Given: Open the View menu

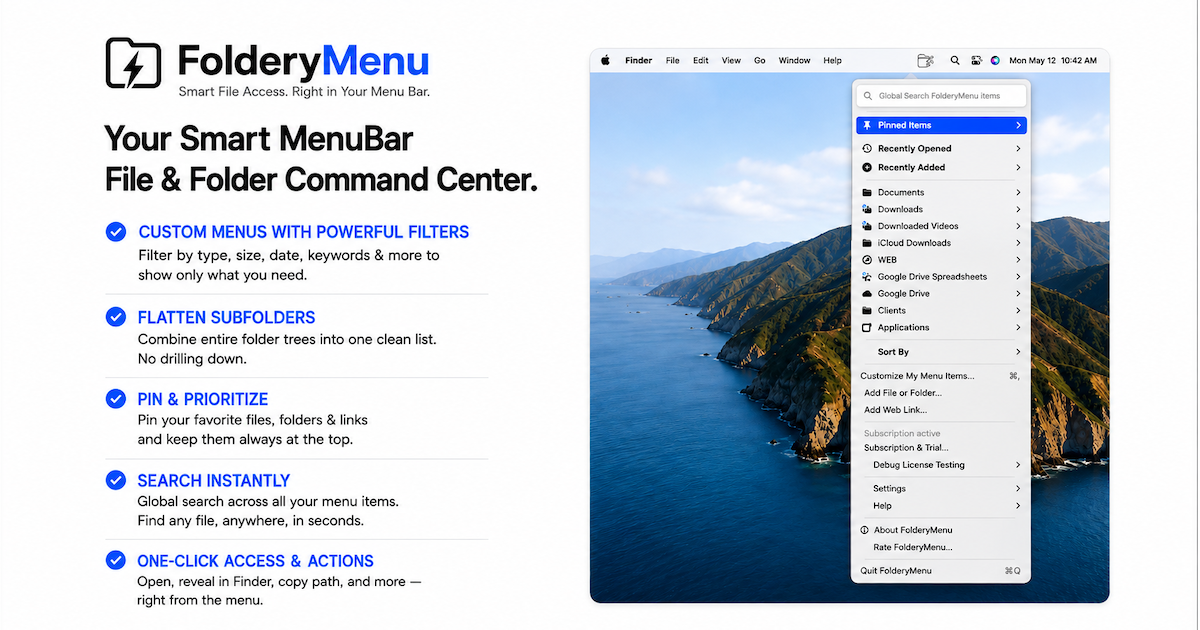Looking at the screenshot, I should pyautogui.click(x=731, y=60).
